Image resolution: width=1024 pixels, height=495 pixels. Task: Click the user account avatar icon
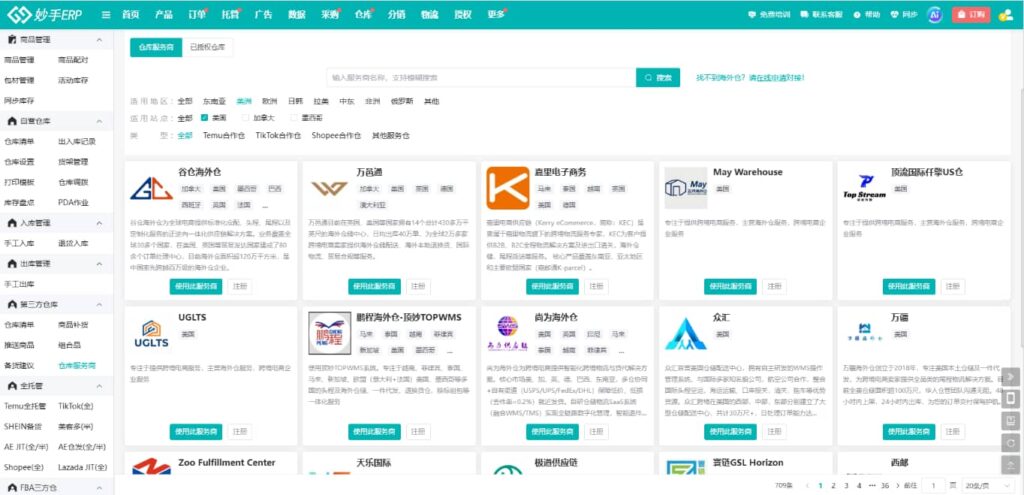pyautogui.click(x=1005, y=14)
